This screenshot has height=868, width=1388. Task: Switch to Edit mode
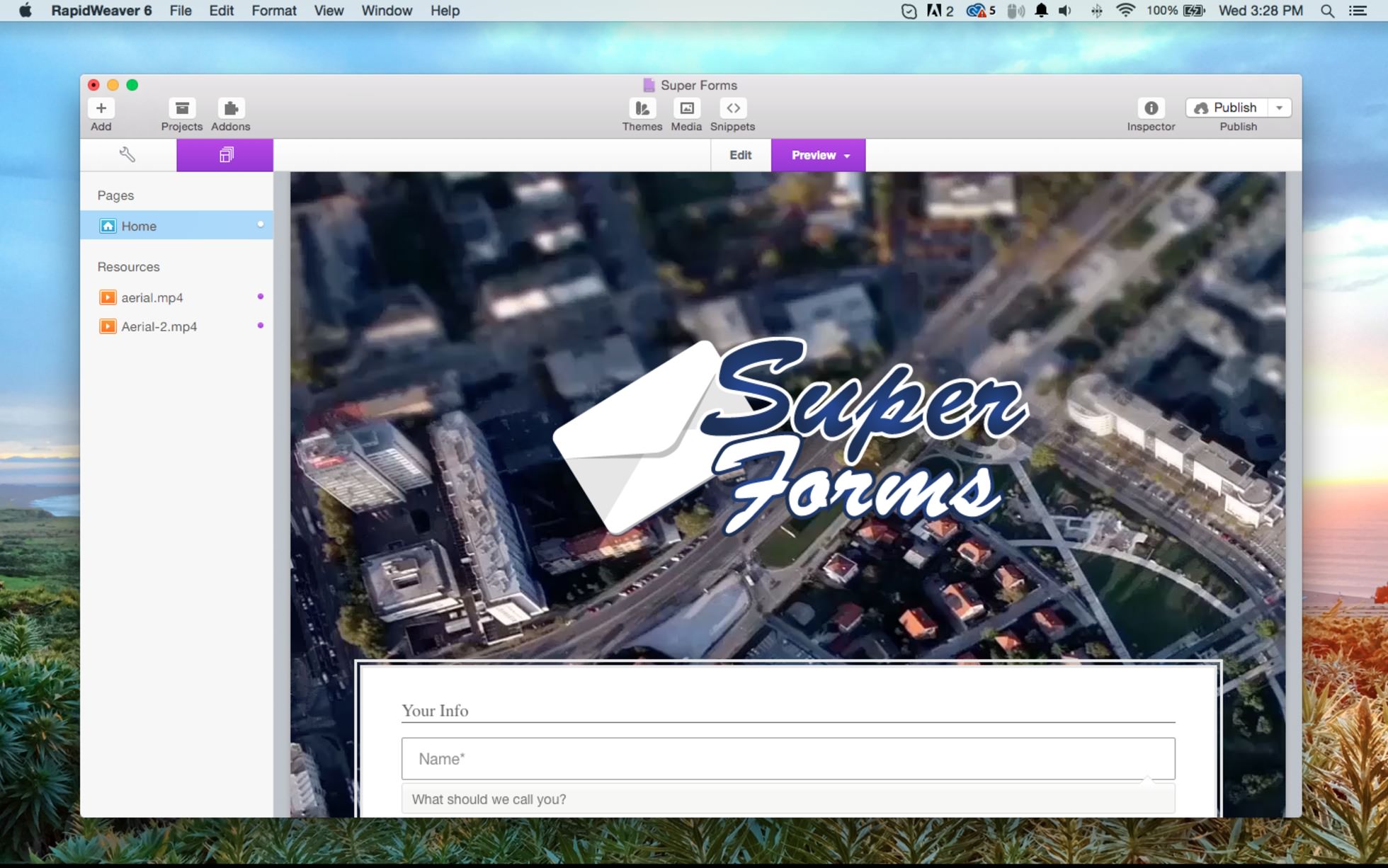741,155
